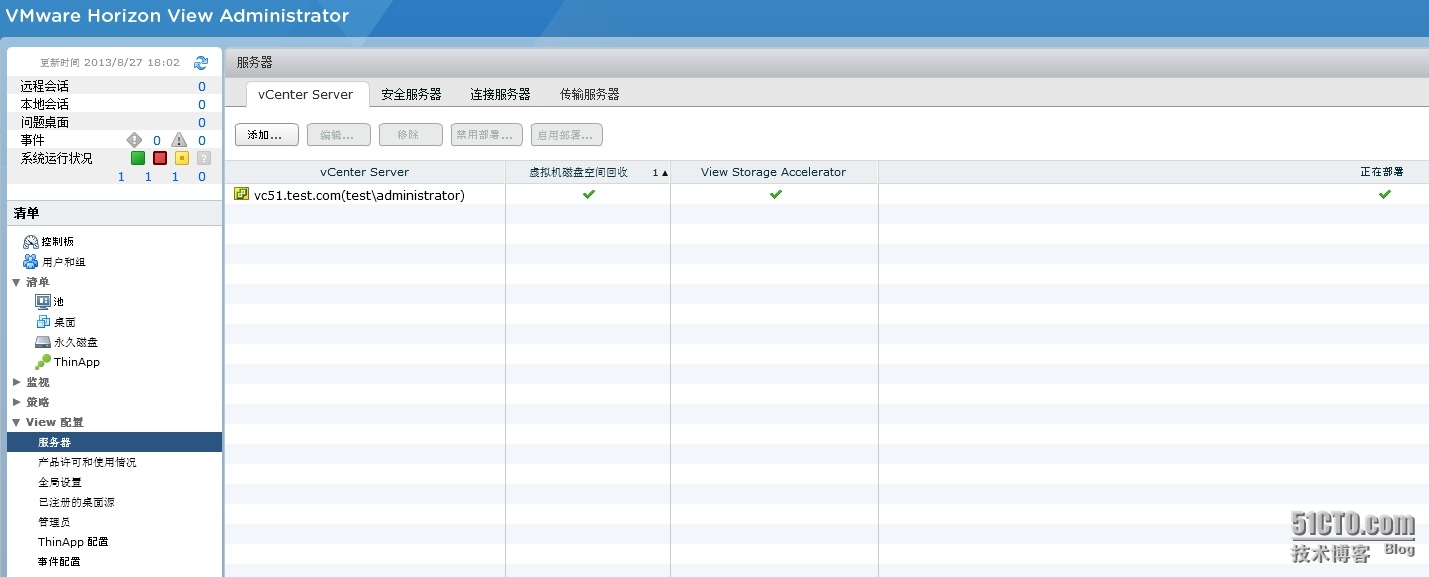Click count below the yellow health square
Image resolution: width=1429 pixels, height=577 pixels.
(x=175, y=177)
